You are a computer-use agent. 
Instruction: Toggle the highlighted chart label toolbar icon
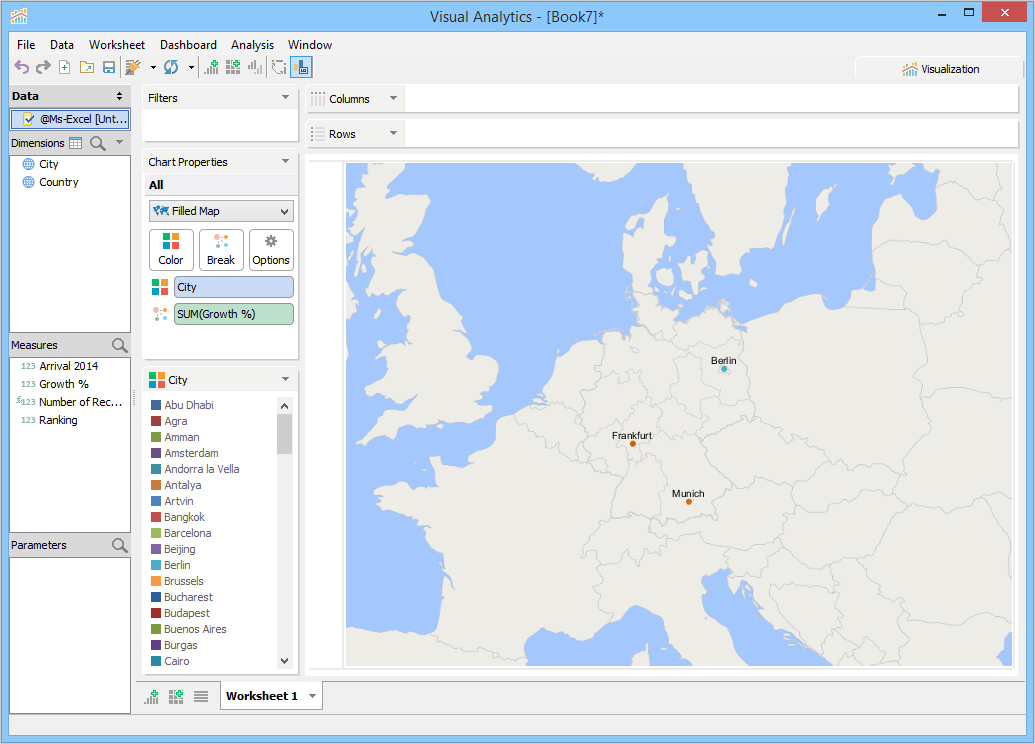point(301,67)
